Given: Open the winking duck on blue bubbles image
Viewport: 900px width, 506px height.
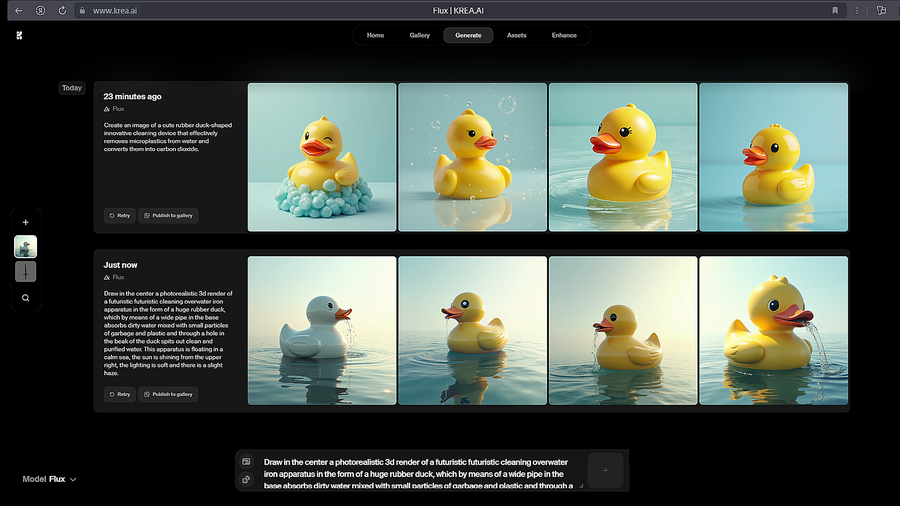Looking at the screenshot, I should 322,157.
